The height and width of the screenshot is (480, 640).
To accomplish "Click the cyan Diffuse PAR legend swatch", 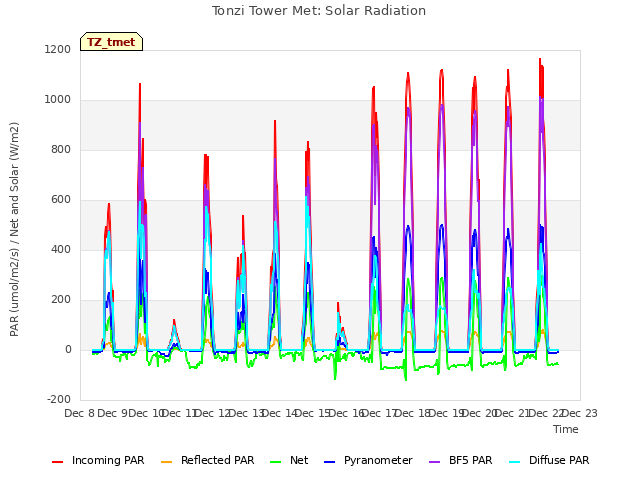I will click(x=515, y=462).
